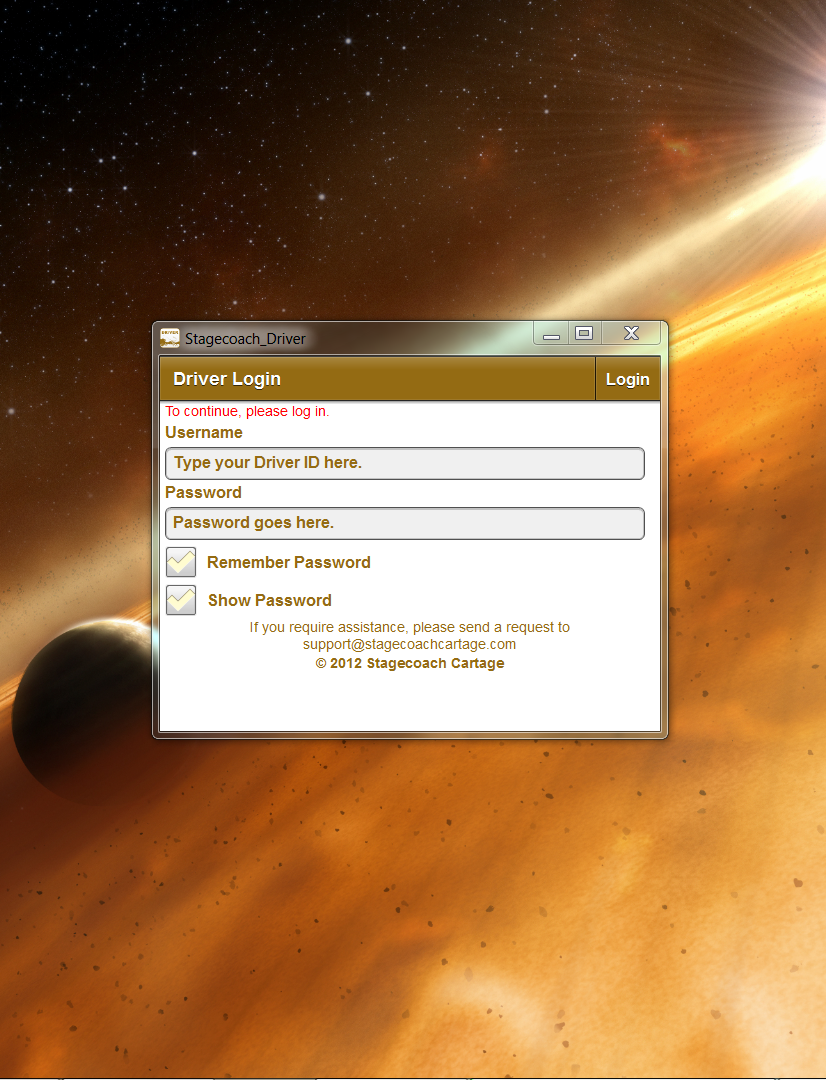Click the "To continue, please log in." message
Image resolution: width=826 pixels, height=1080 pixels.
click(247, 411)
